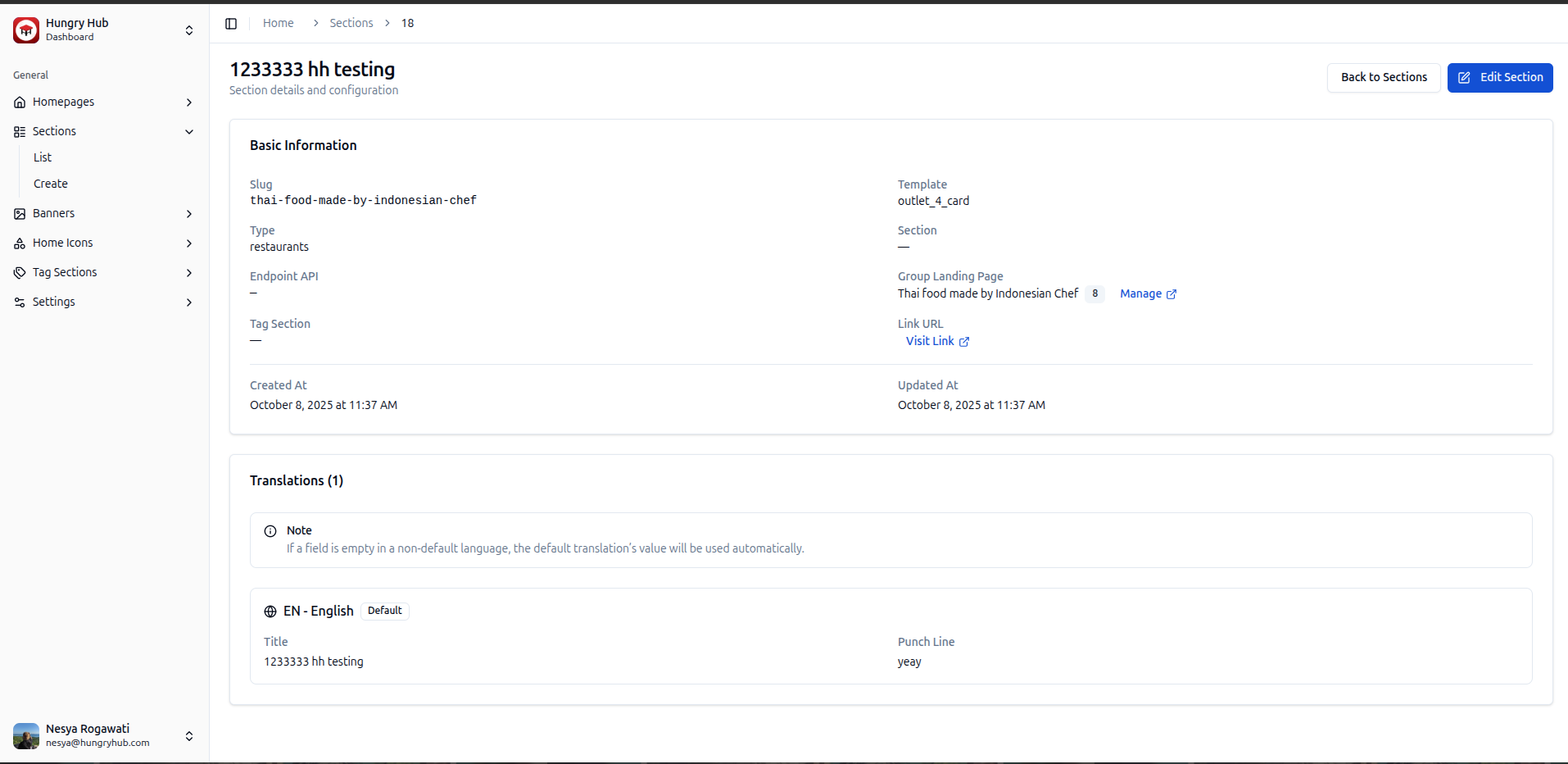Click the Tag Sections tag icon
Viewport: 1568px width, 764px height.
(20, 273)
